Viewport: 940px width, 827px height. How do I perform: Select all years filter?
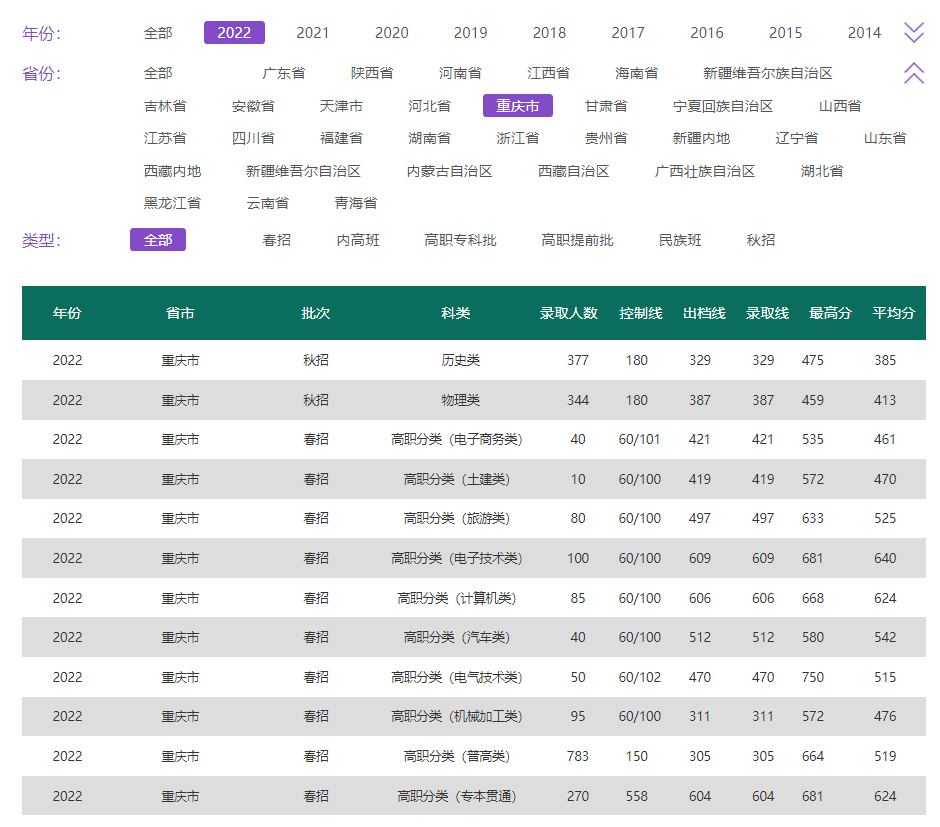(x=158, y=33)
